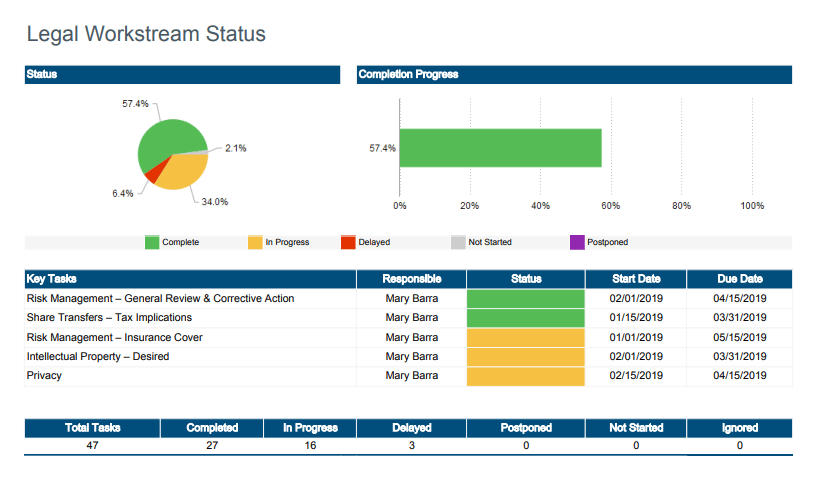Click the 34.0% pie chart label

pyautogui.click(x=215, y=202)
